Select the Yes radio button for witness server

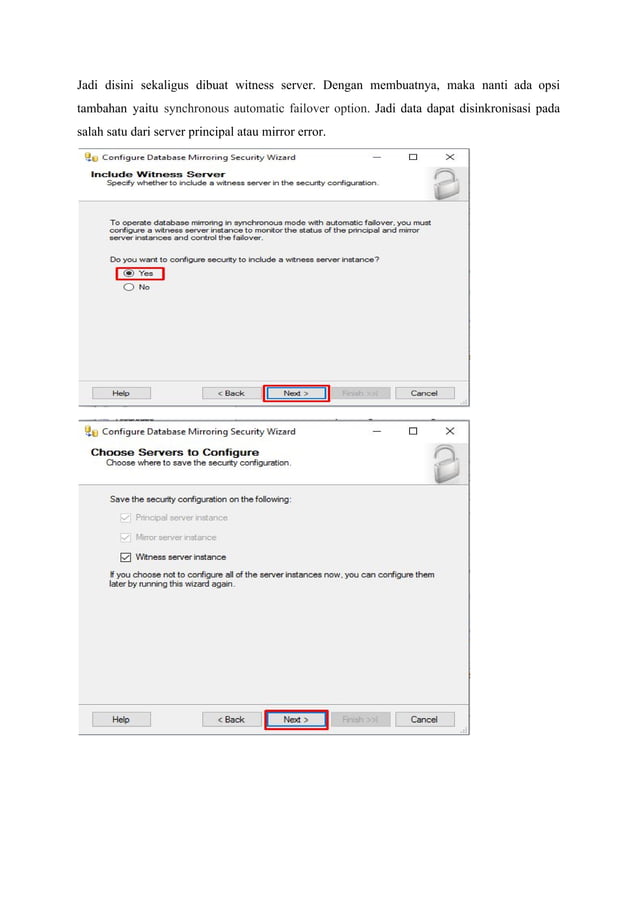[x=129, y=273]
